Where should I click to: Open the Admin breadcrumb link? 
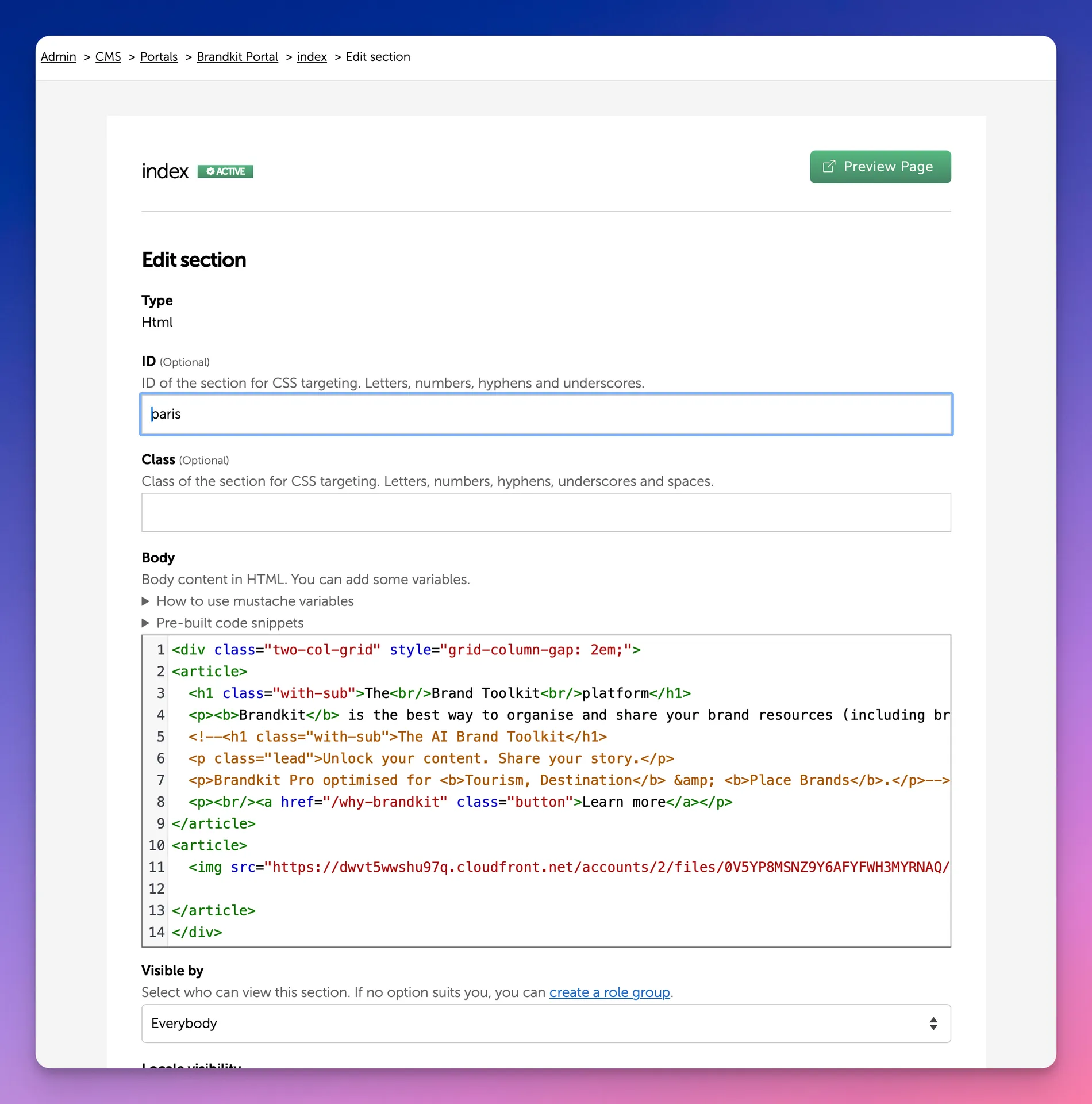coord(58,57)
